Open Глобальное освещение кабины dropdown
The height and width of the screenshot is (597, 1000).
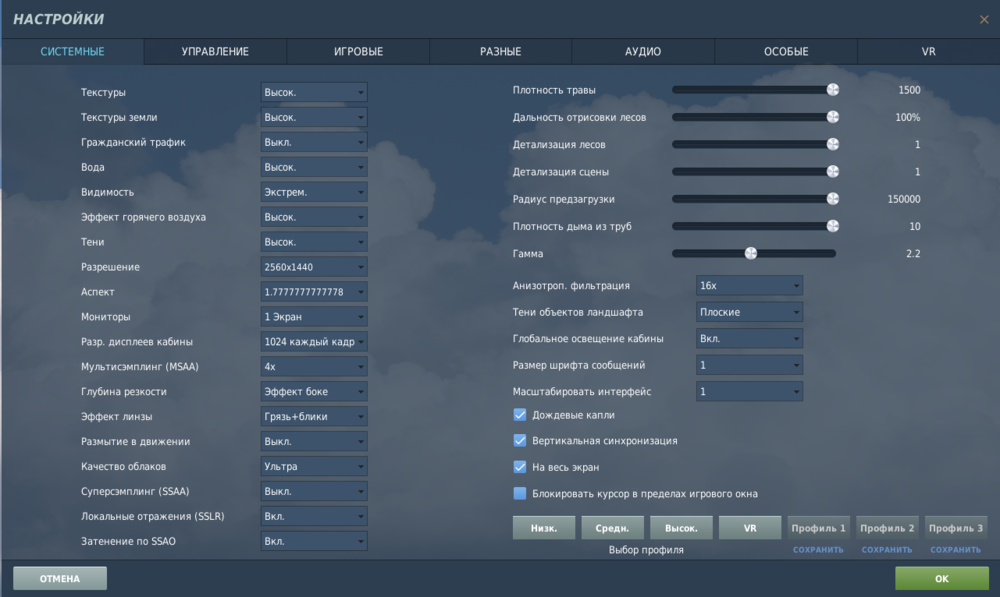749,338
